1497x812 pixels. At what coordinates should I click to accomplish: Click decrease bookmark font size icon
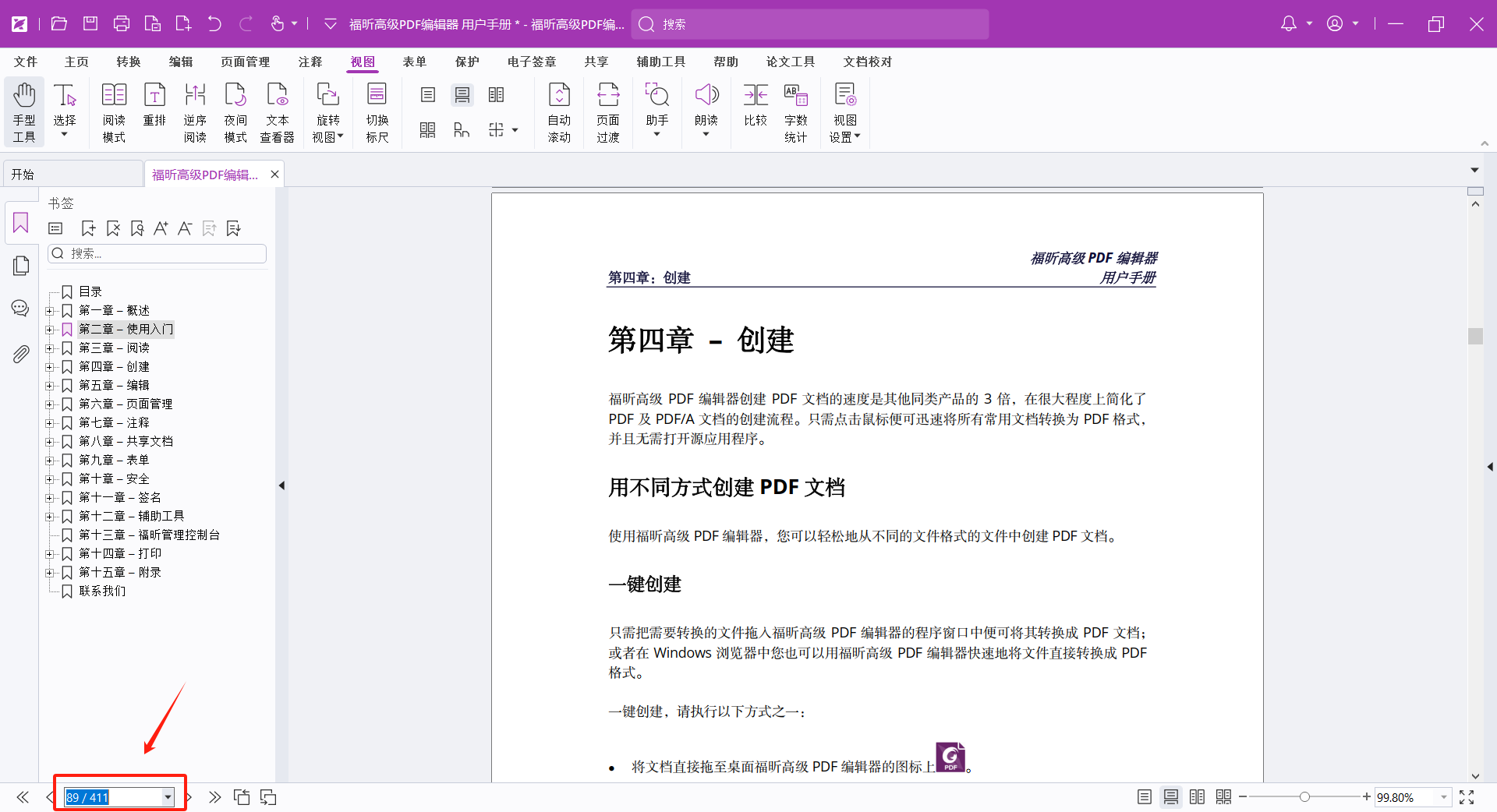[185, 228]
